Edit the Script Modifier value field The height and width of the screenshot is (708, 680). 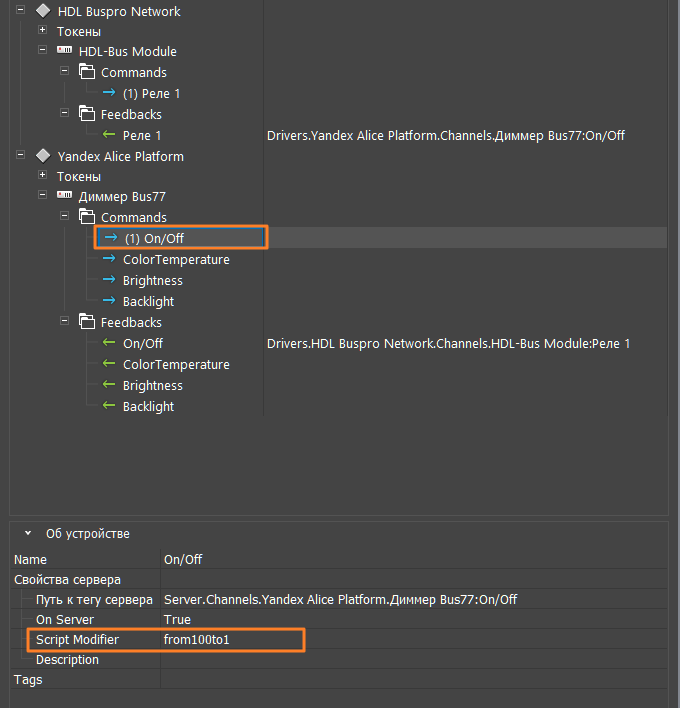point(230,639)
